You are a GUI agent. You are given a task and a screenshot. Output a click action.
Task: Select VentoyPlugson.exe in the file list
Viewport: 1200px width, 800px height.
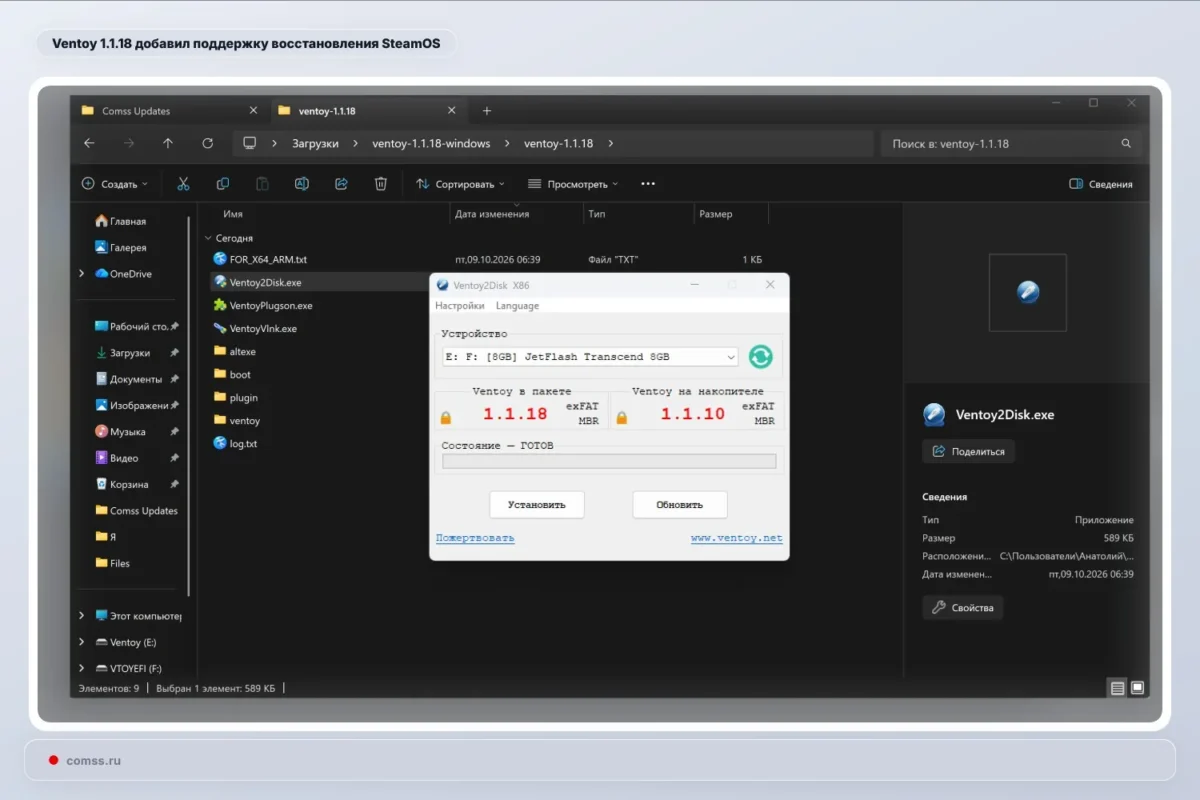click(x=270, y=305)
